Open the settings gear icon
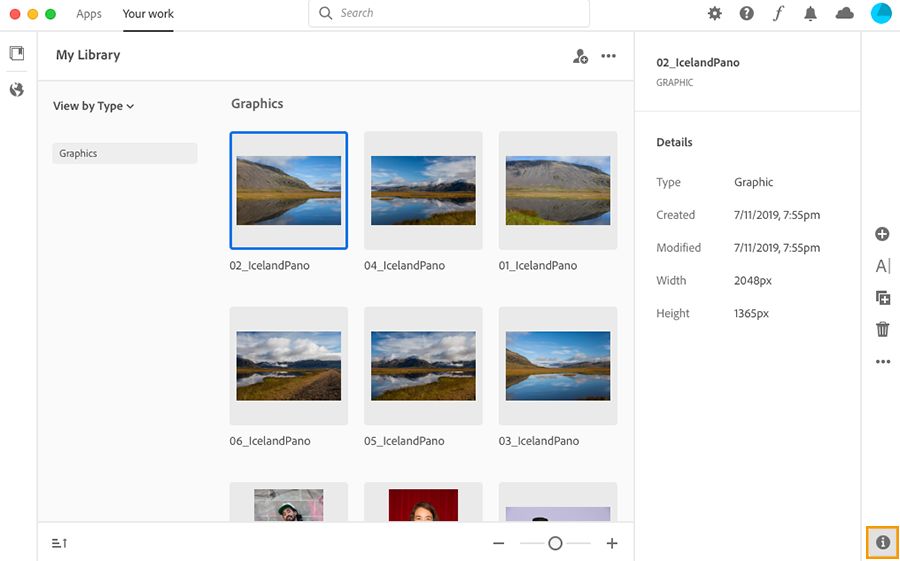Viewport: 900px width, 561px height. 714,13
